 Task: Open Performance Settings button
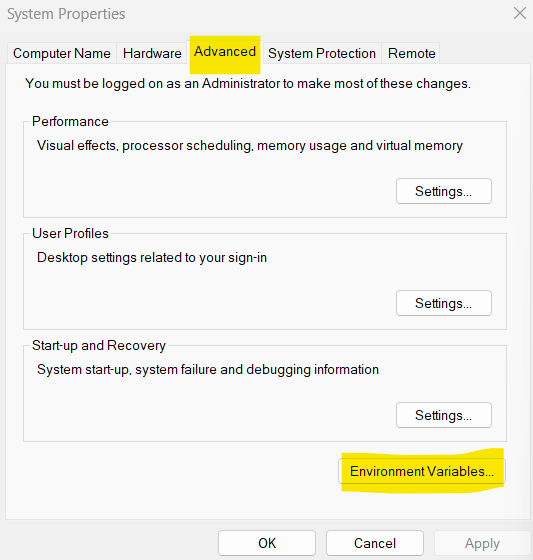[444, 191]
